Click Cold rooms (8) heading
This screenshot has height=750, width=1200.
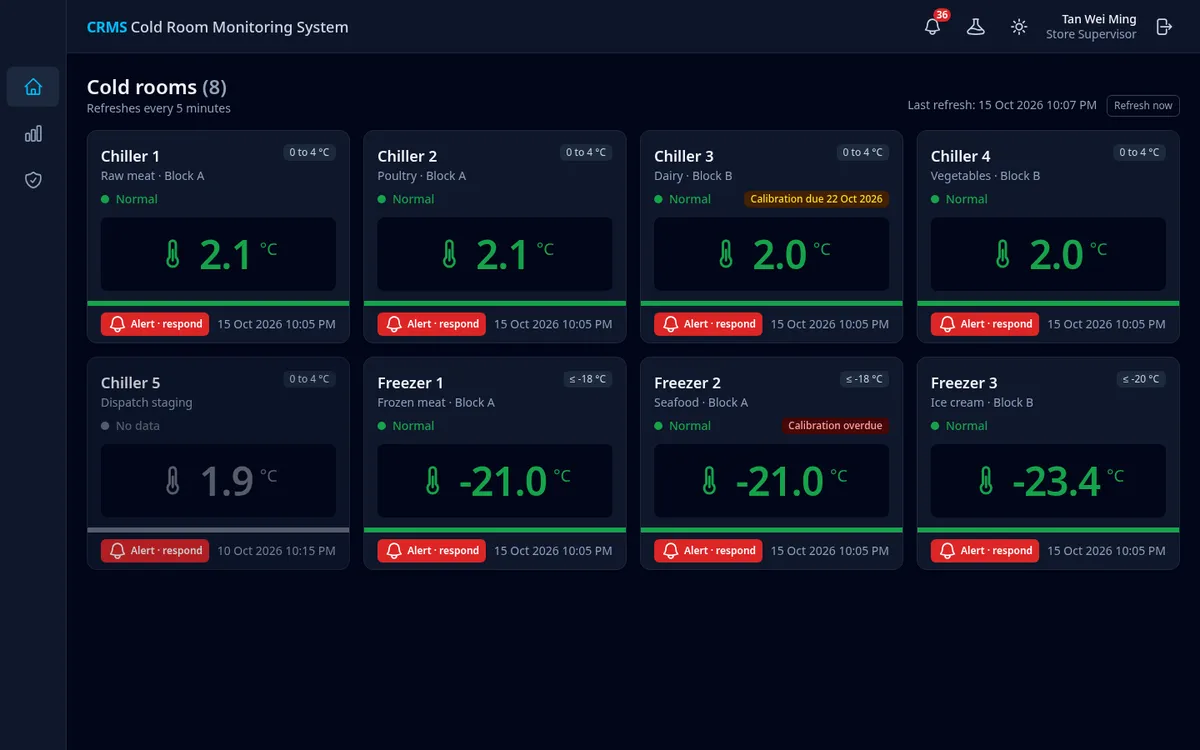click(157, 87)
